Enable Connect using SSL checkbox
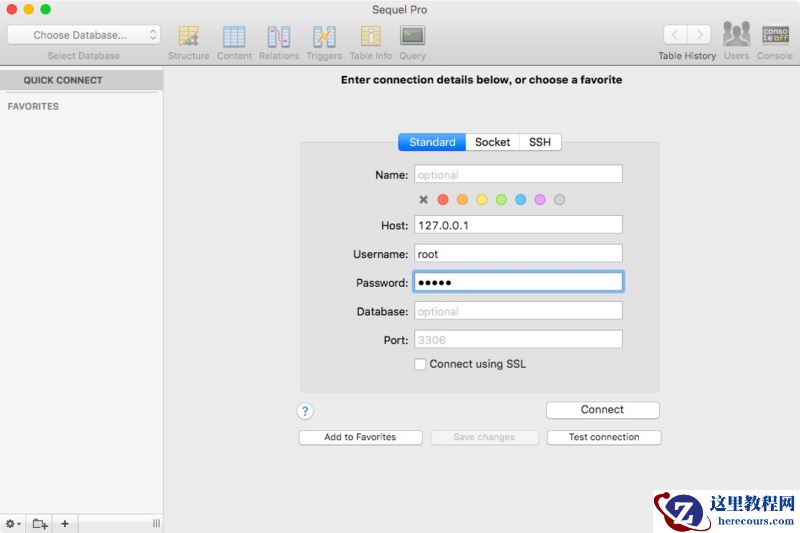This screenshot has width=800, height=533. 420,364
